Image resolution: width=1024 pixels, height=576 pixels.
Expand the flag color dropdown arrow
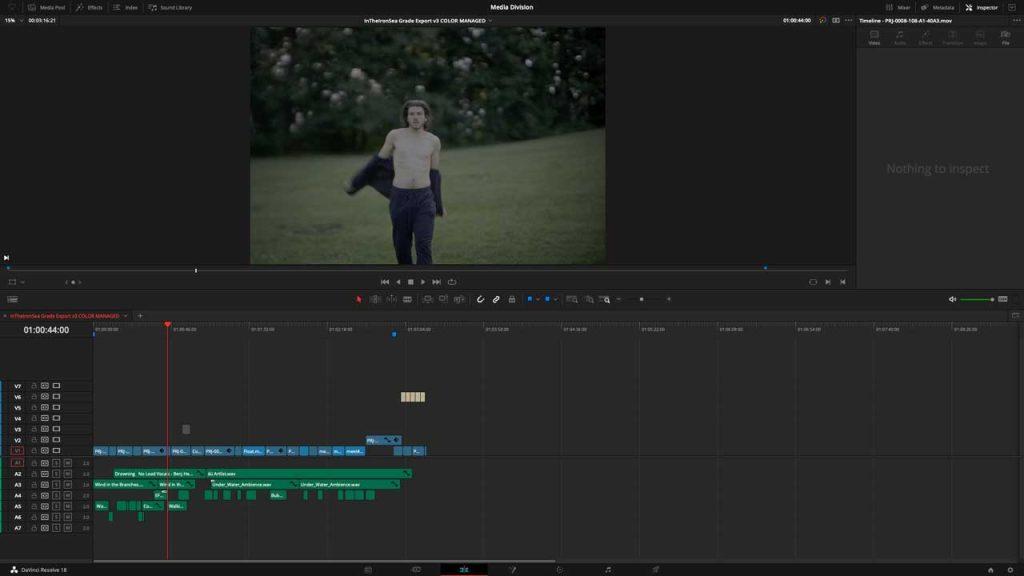[x=537, y=299]
